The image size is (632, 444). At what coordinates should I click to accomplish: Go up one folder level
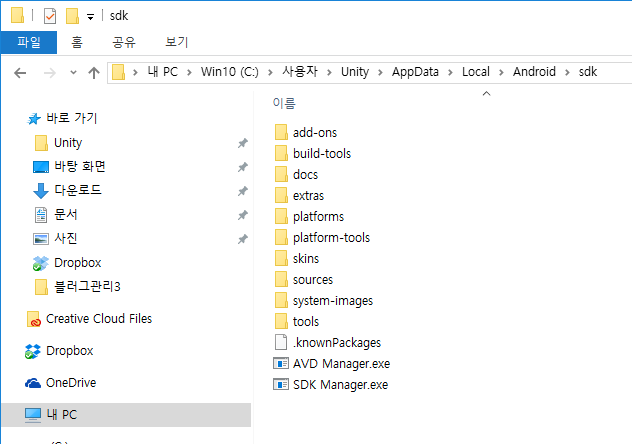94,73
